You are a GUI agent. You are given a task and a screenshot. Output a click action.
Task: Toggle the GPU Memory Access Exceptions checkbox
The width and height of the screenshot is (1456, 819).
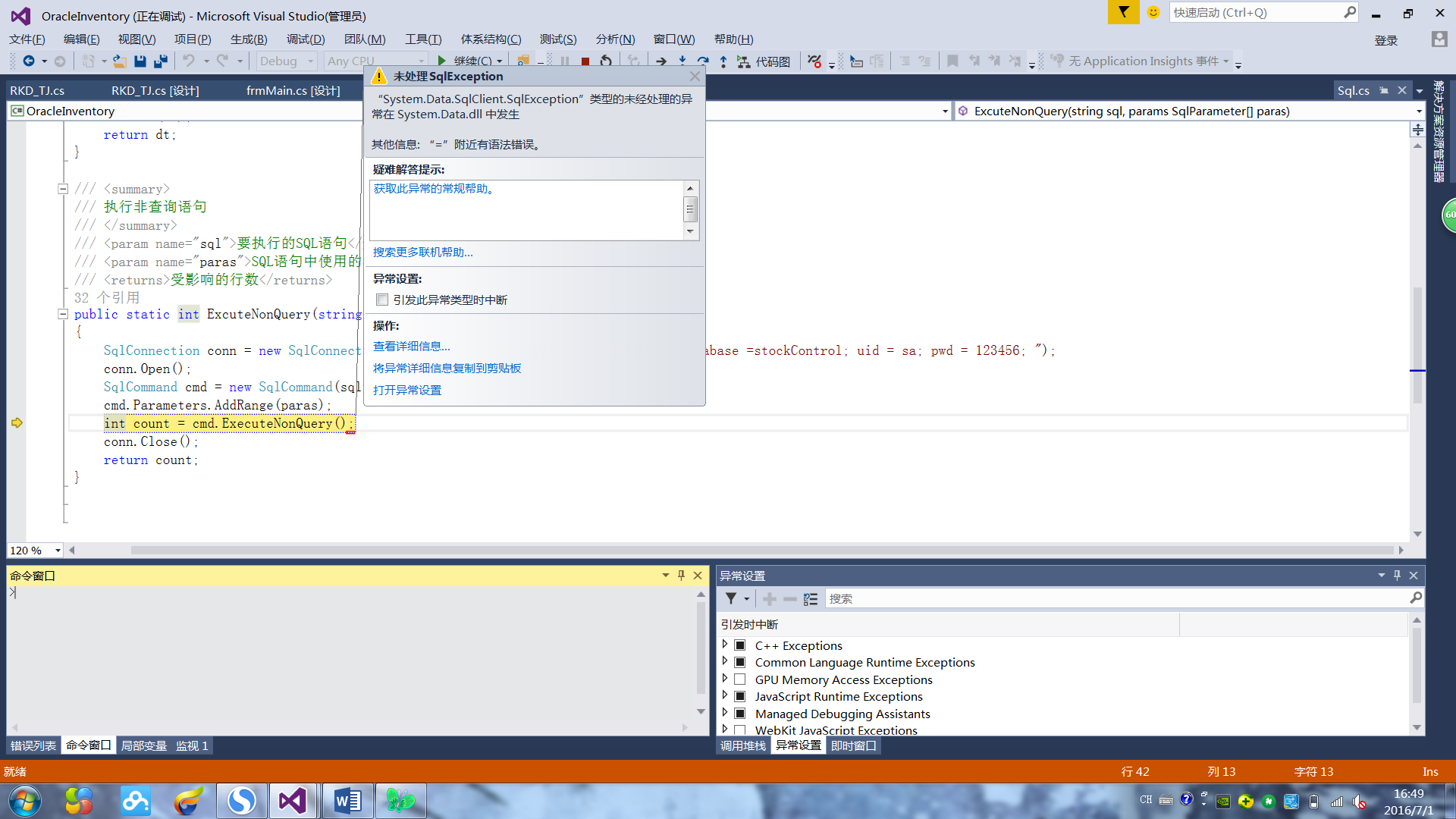click(x=740, y=679)
